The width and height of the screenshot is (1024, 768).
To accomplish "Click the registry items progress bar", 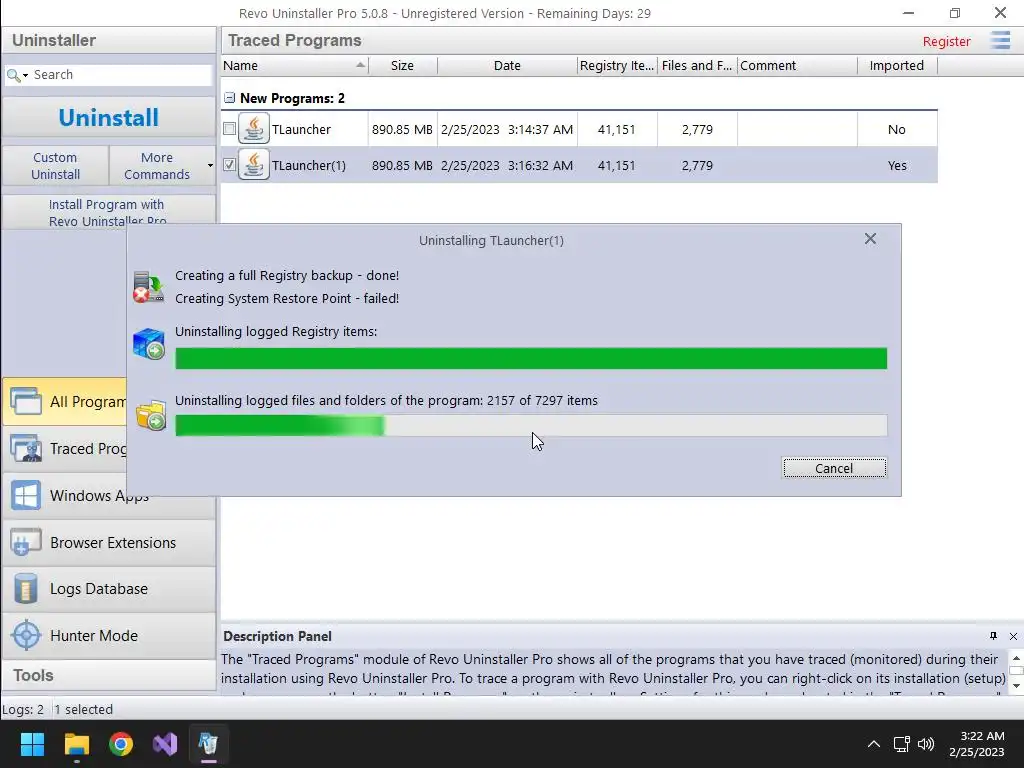I will (531, 358).
